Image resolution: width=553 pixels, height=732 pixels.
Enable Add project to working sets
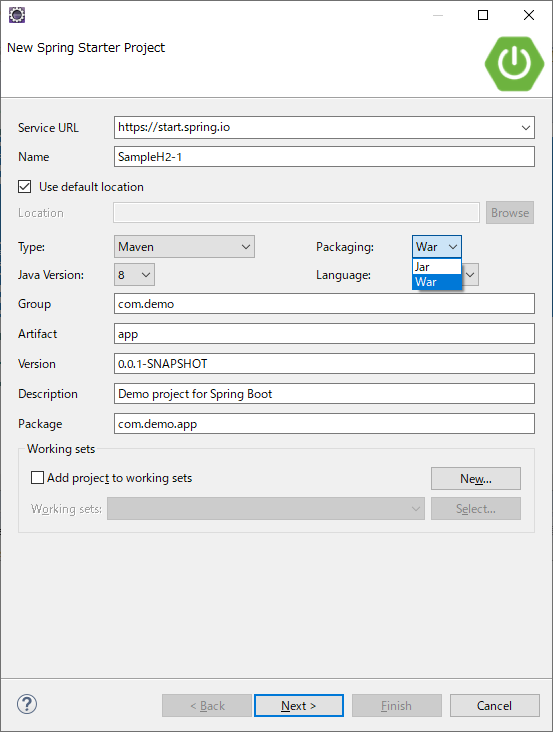[x=37, y=478]
